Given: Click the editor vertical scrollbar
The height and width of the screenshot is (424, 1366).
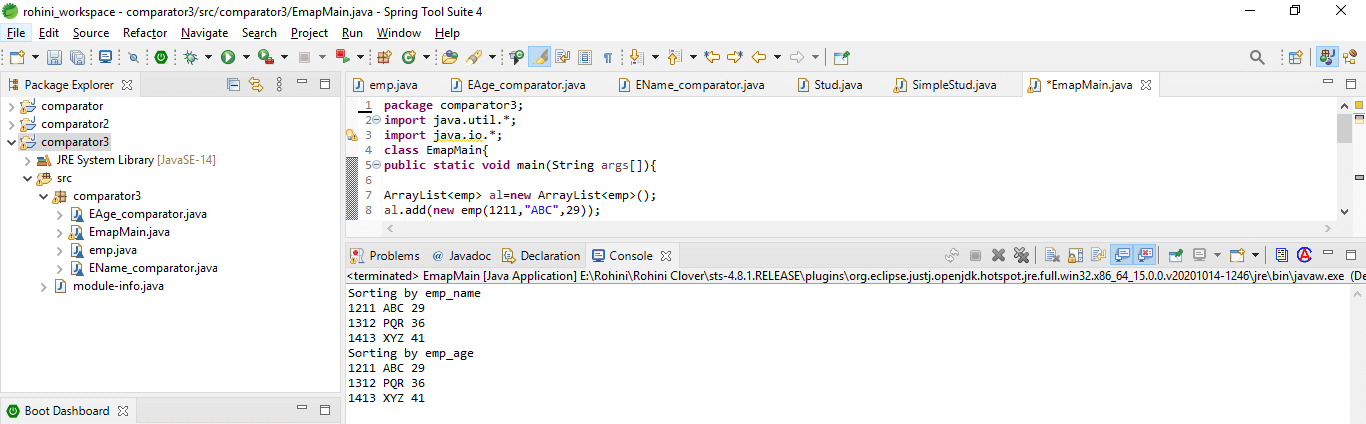Looking at the screenshot, I should (x=1343, y=161).
